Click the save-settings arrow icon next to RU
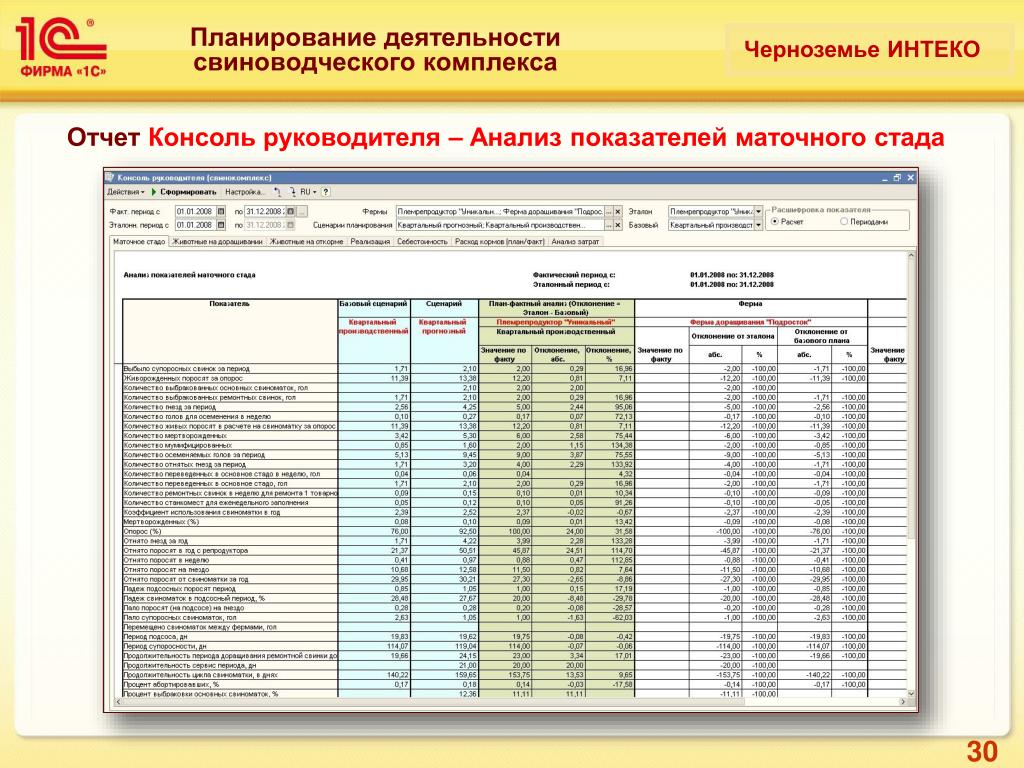The height and width of the screenshot is (768, 1024). 292,192
